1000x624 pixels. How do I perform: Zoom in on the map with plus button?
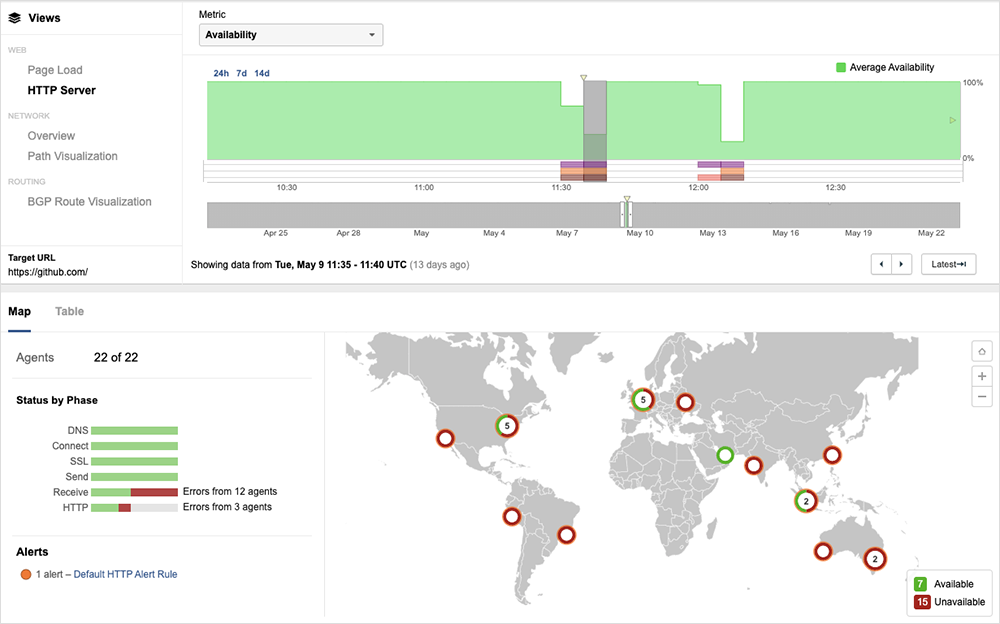(x=982, y=376)
